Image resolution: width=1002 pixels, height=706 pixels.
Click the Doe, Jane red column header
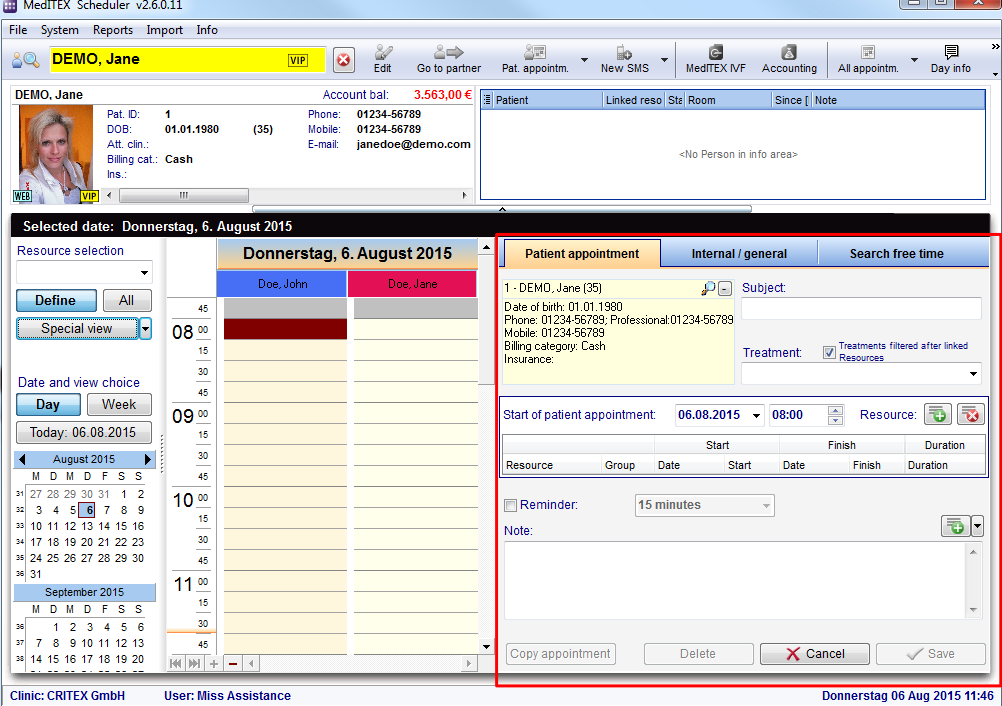pos(412,284)
